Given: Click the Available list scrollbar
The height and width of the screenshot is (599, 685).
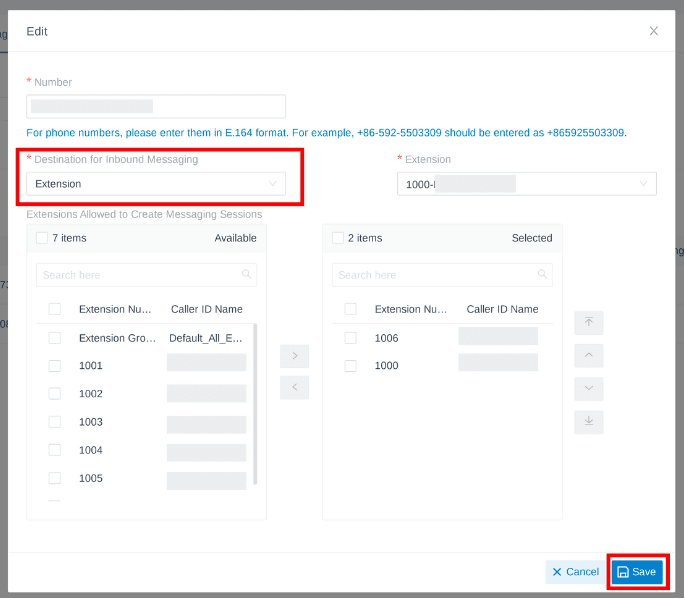Looking at the screenshot, I should point(255,404).
